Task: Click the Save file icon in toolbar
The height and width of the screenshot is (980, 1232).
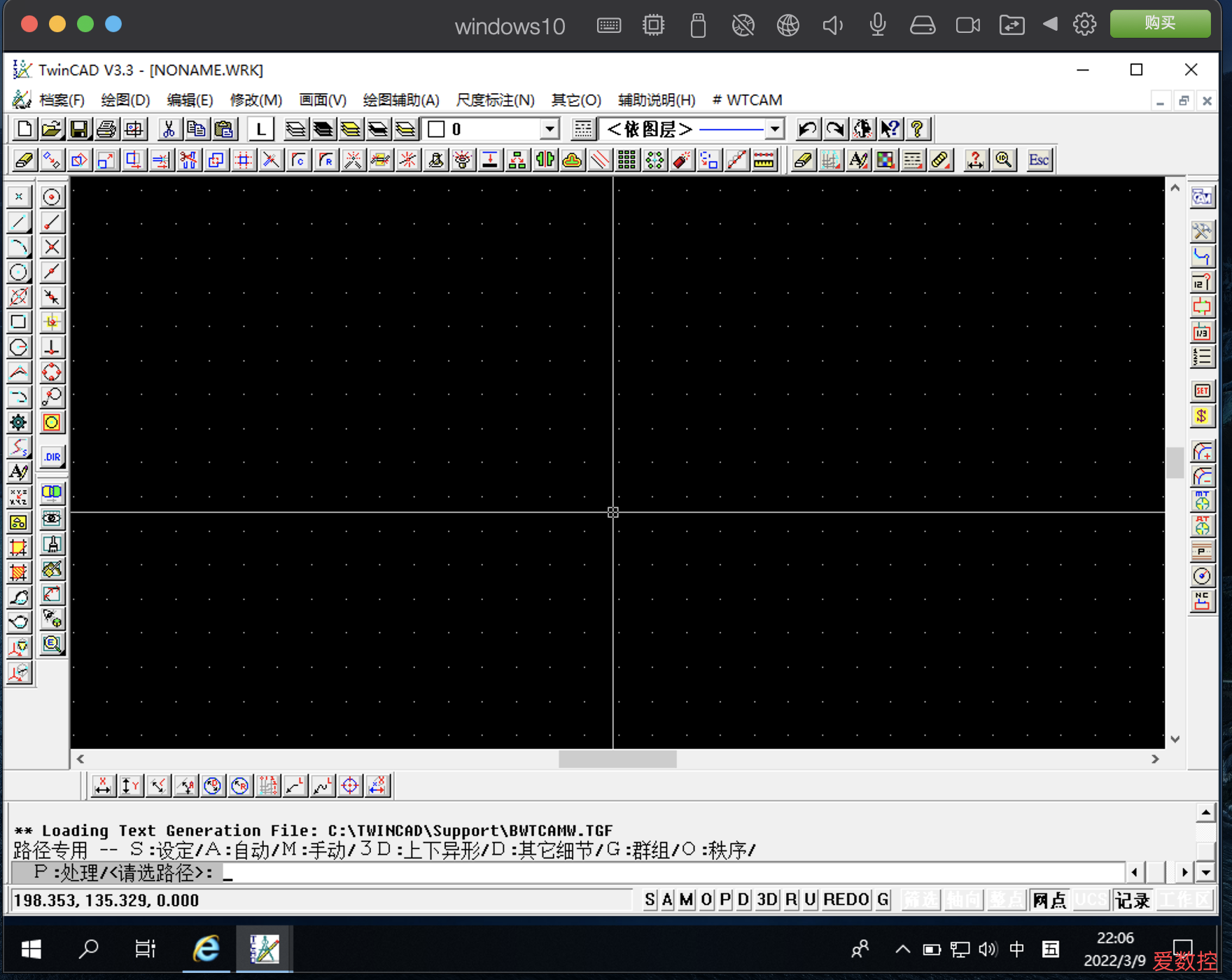Action: 78,129
